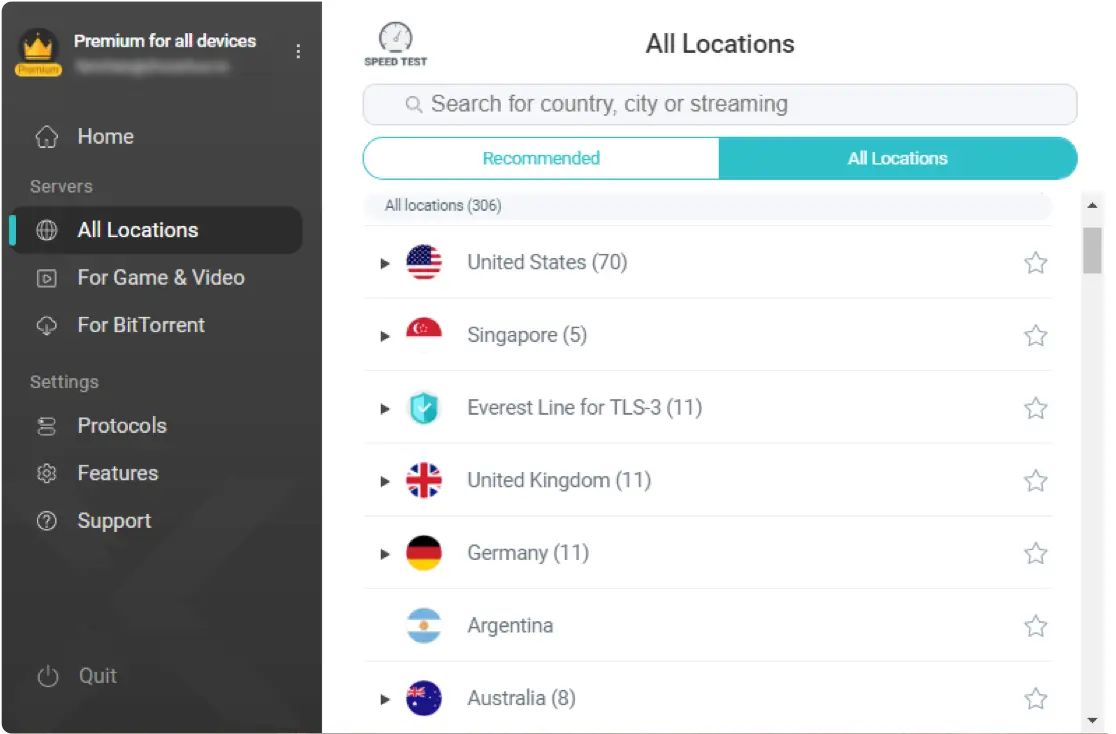The image size is (1116, 734).
Task: Select the Argentina location
Action: coord(708,626)
